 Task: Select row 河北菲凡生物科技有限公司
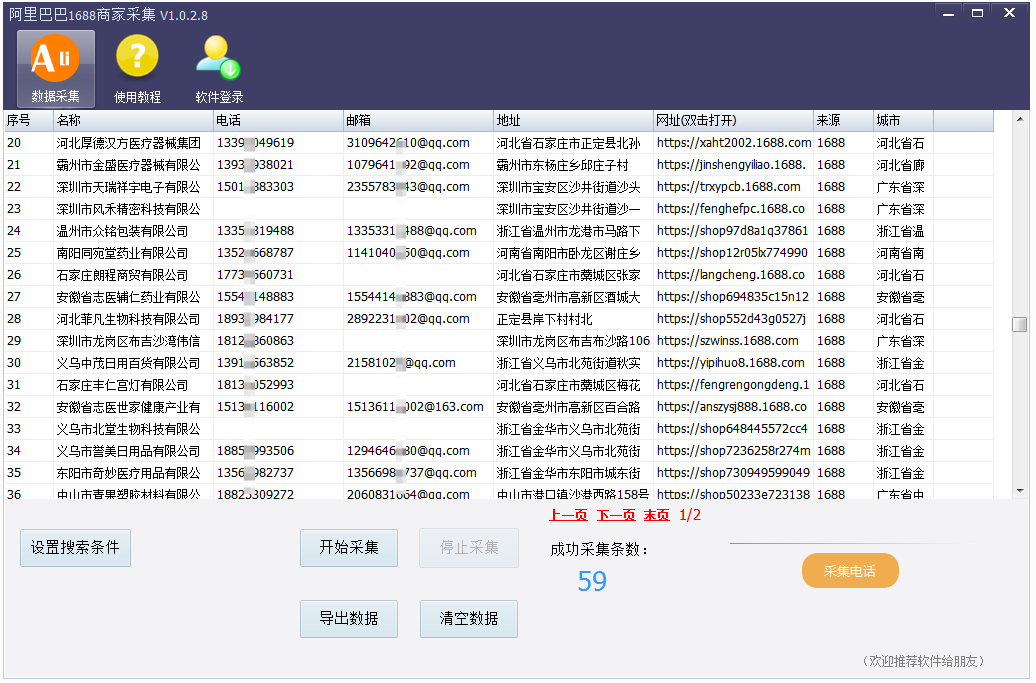coord(499,319)
